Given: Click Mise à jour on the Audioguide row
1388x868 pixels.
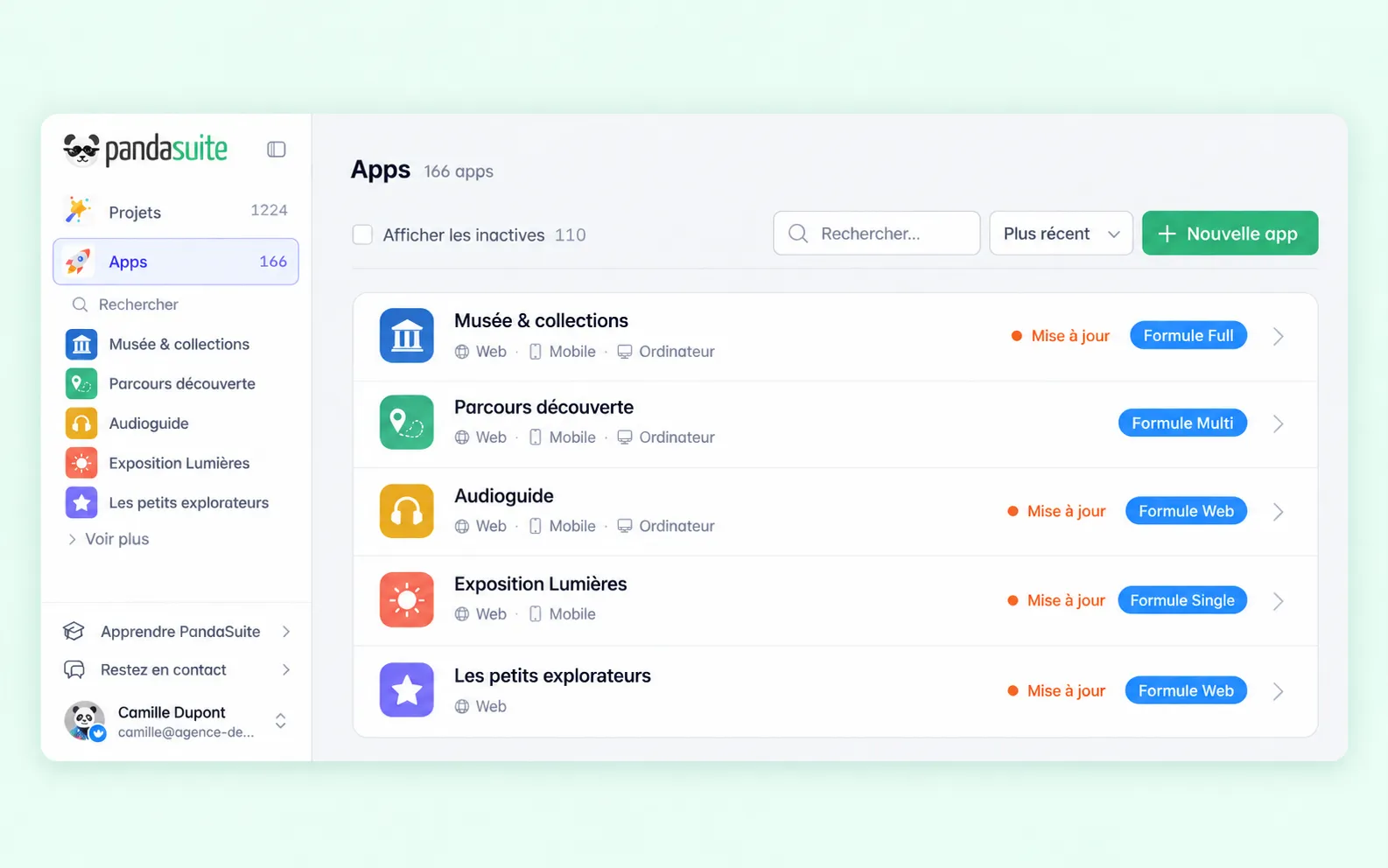Looking at the screenshot, I should [x=1056, y=511].
